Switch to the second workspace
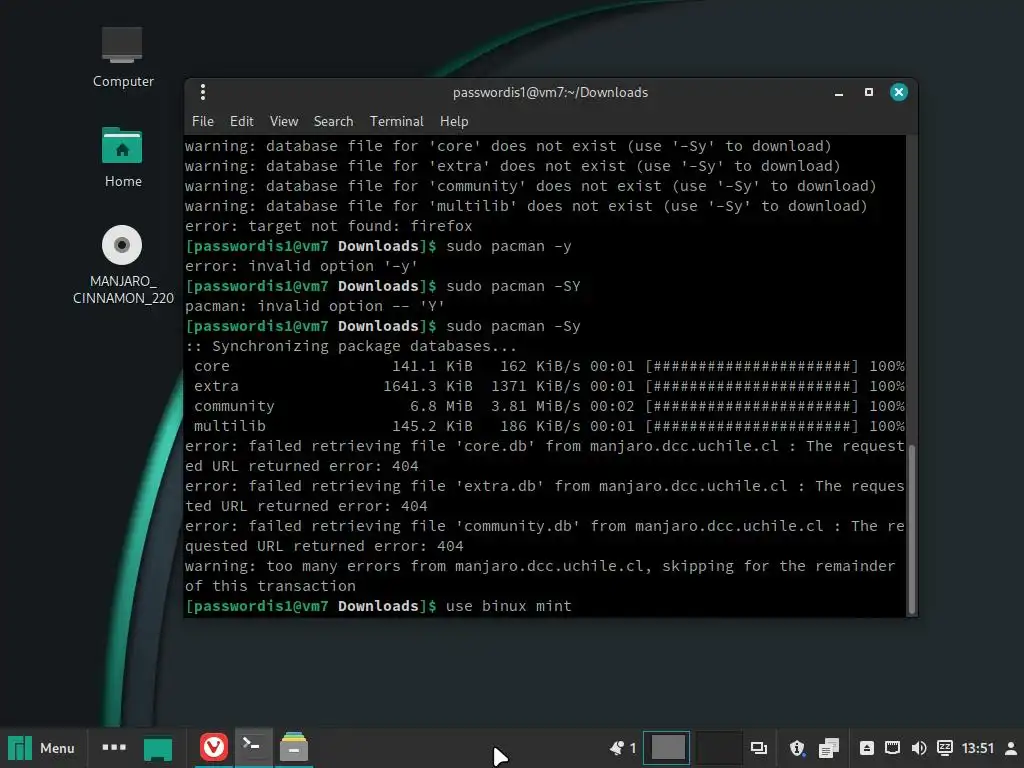Viewport: 1024px width, 768px height. click(x=718, y=748)
